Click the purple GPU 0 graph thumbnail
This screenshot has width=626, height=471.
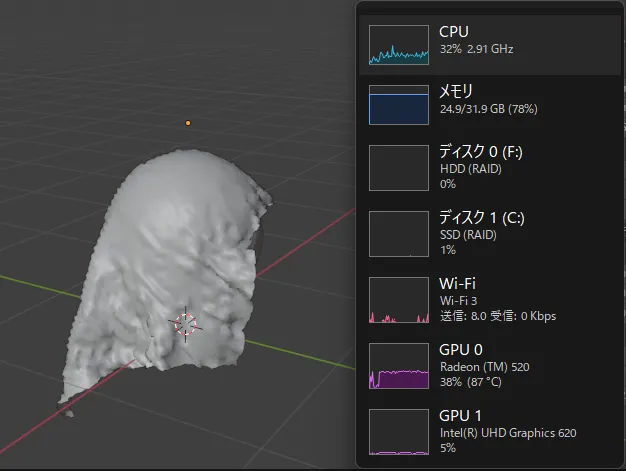pos(399,365)
